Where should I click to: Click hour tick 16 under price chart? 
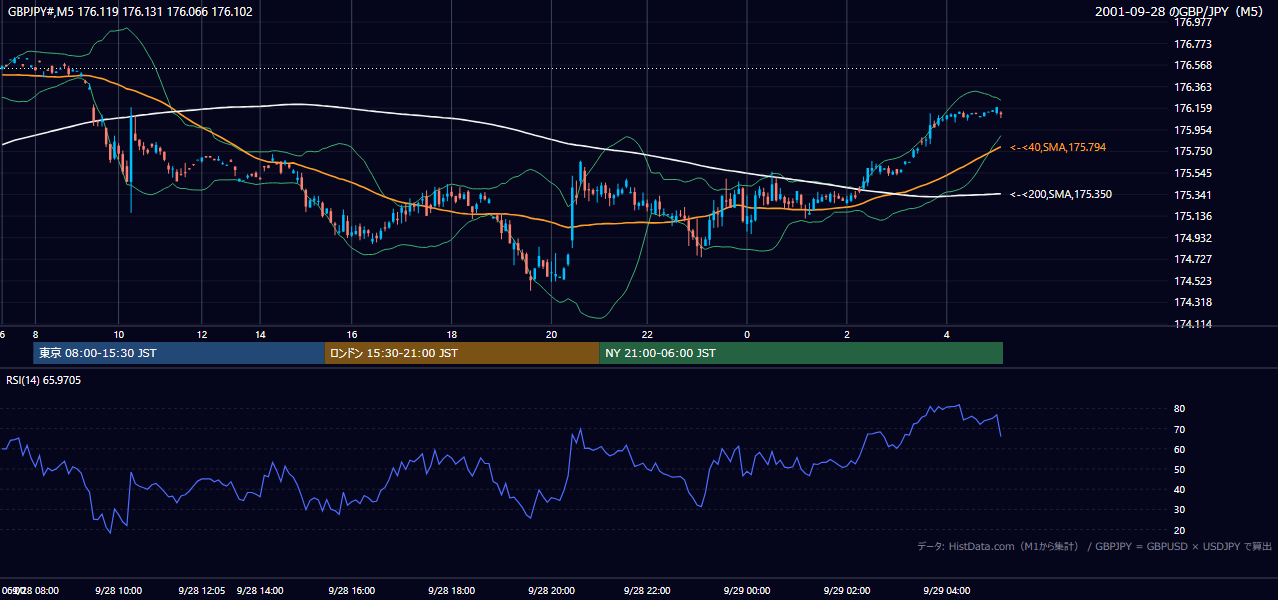(x=352, y=334)
